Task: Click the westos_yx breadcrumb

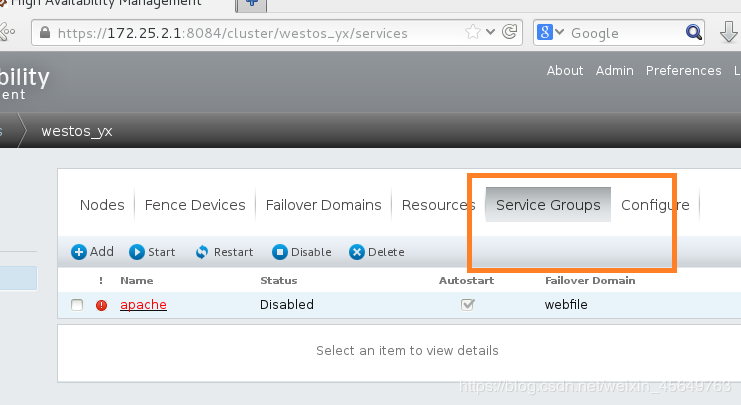Action: click(x=77, y=131)
